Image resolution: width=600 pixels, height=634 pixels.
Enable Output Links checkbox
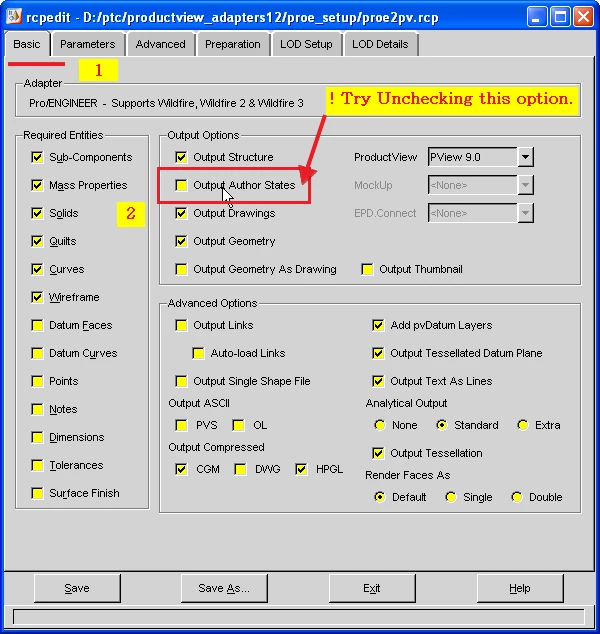[x=181, y=325]
